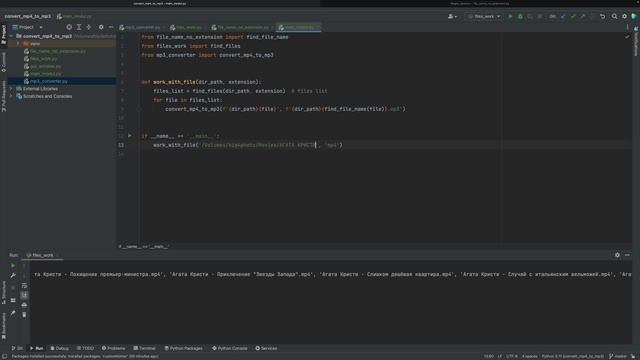Click the run gutter arrow beside __main__ line
This screenshot has height=360, width=640.
pos(130,136)
